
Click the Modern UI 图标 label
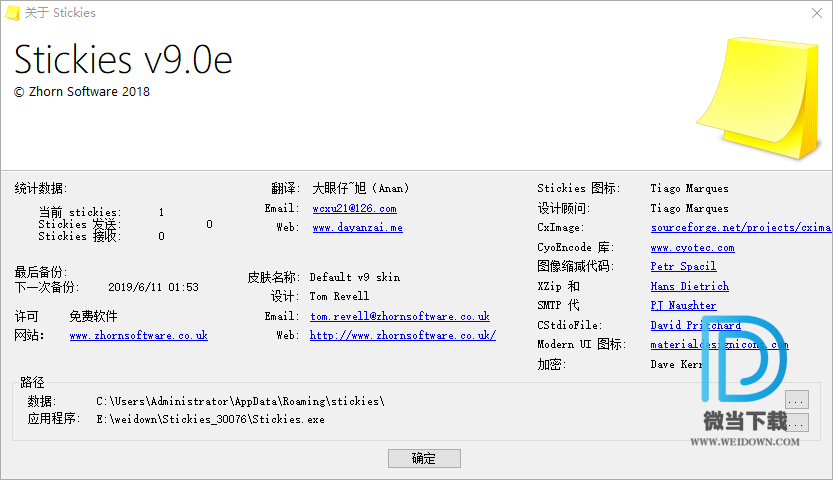point(582,344)
